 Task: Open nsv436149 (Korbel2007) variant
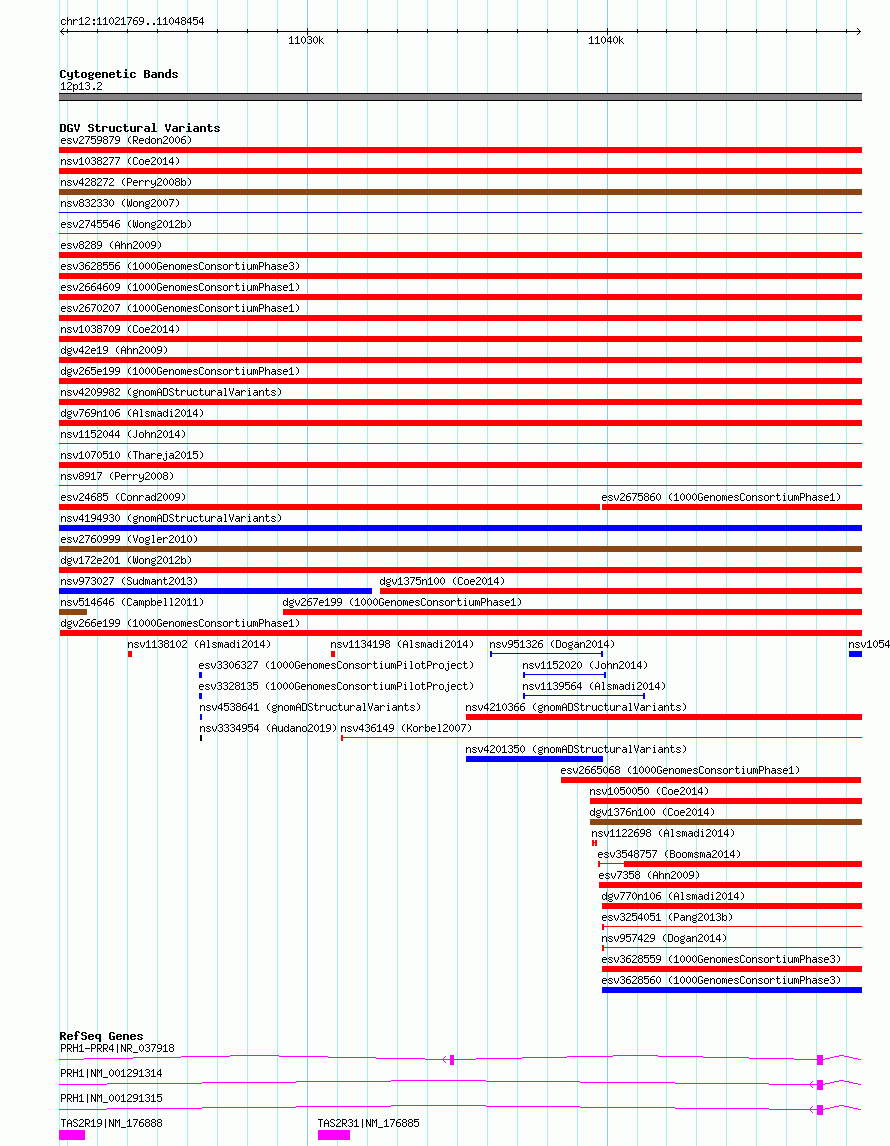point(406,729)
